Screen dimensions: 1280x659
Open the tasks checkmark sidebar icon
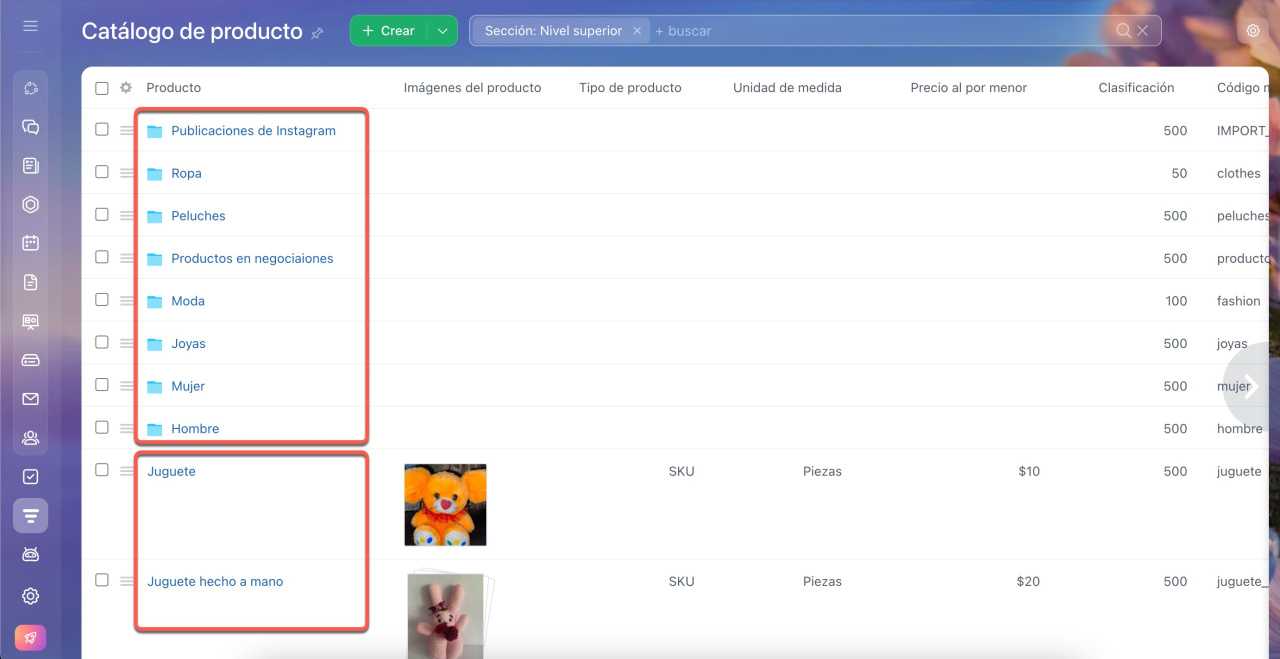(30, 477)
